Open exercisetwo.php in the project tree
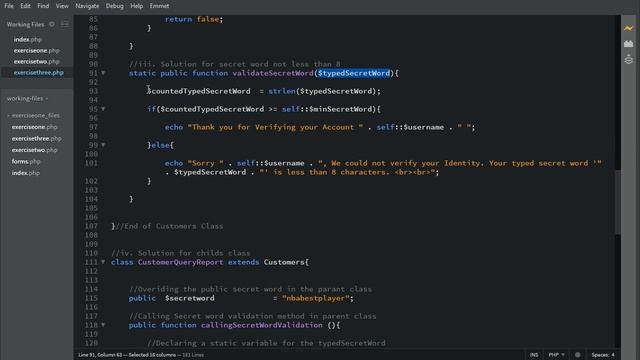Viewport: 640px width, 360px height. click(x=35, y=150)
